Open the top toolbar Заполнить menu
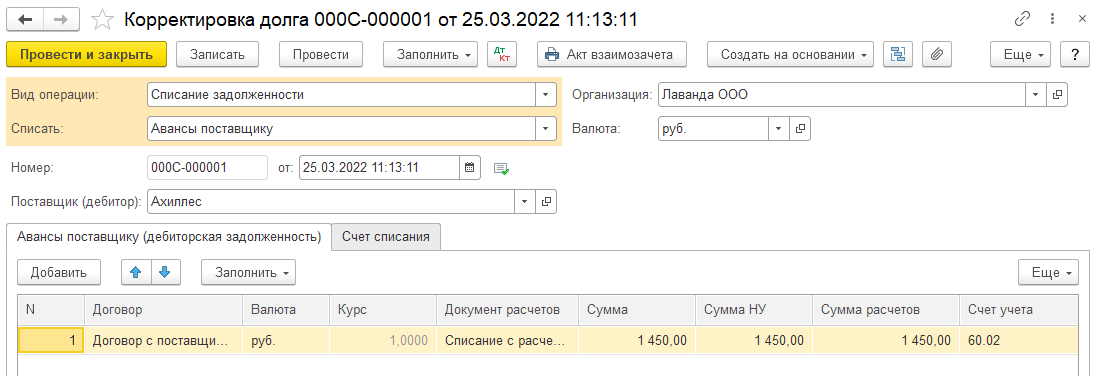 point(431,54)
